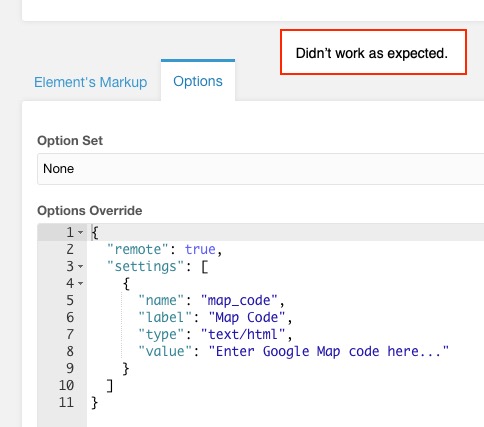Collapse the settings array fold at line 3
The height and width of the screenshot is (427, 484).
click(80, 266)
